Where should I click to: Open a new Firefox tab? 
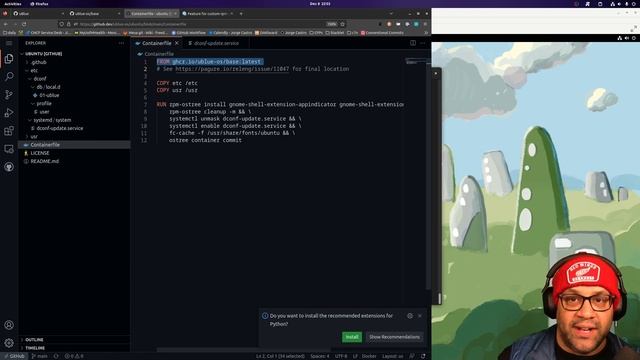tap(241, 13)
